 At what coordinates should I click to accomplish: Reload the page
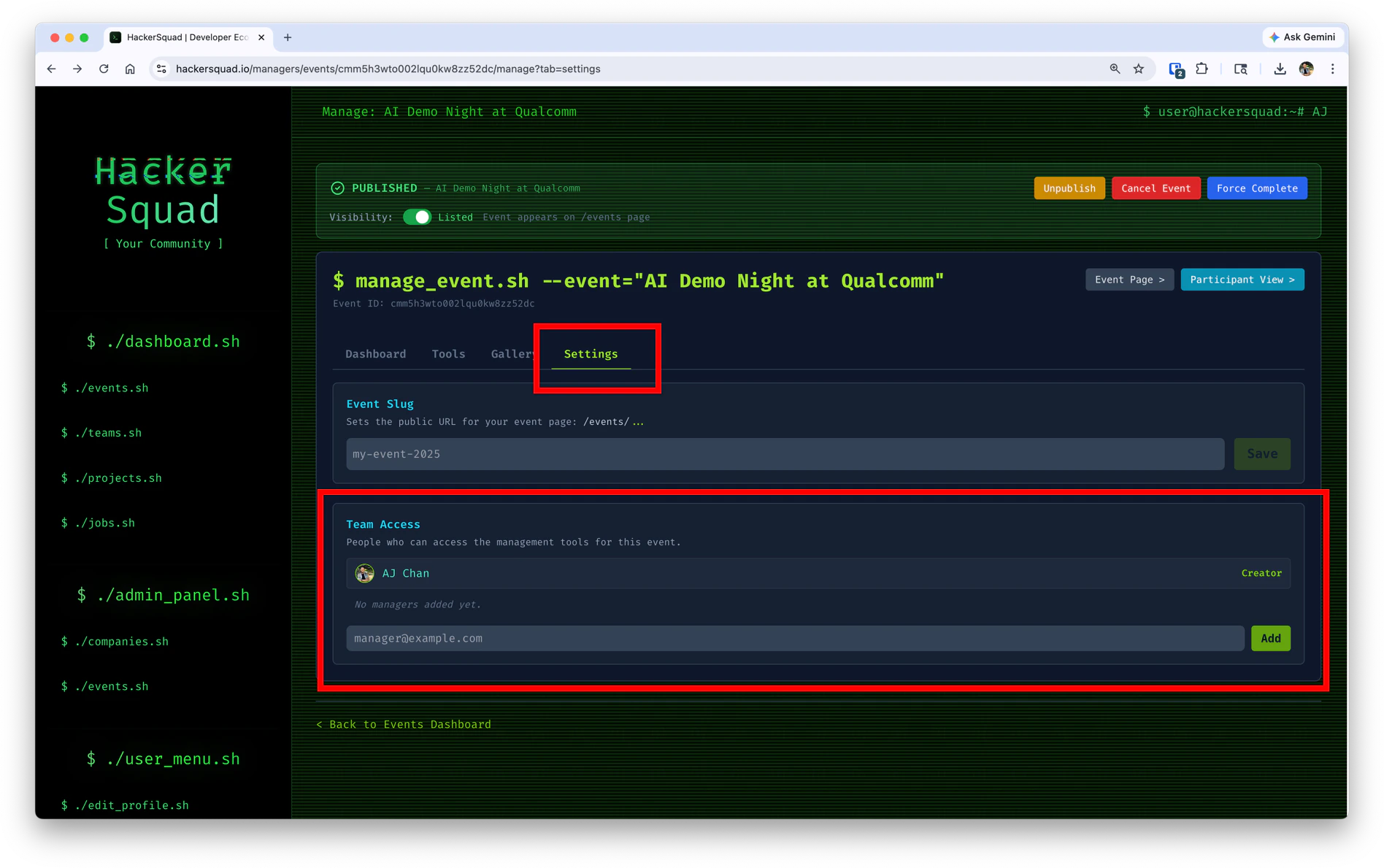[104, 68]
